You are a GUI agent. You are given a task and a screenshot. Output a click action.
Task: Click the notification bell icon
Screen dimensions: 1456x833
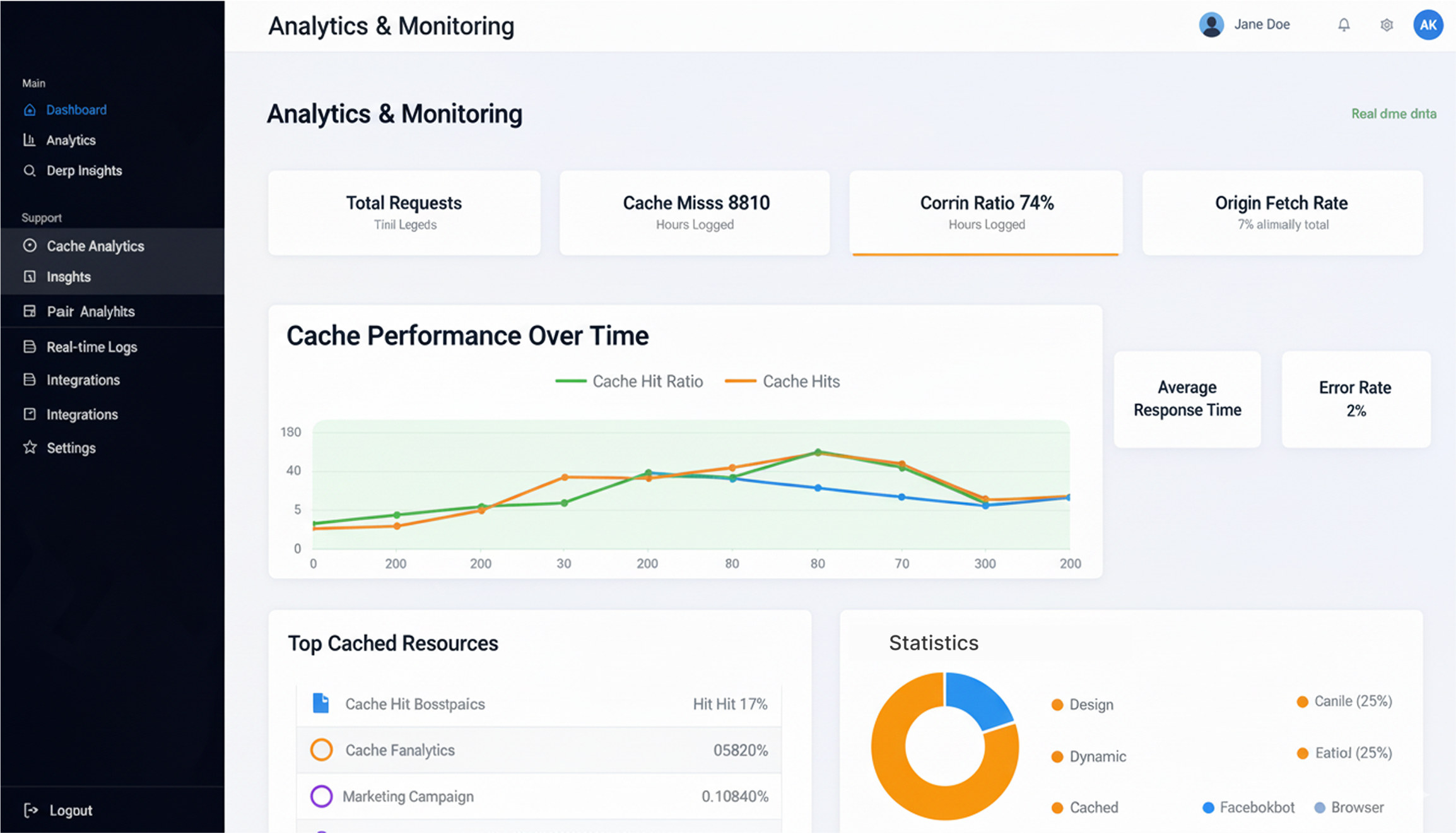[1344, 25]
